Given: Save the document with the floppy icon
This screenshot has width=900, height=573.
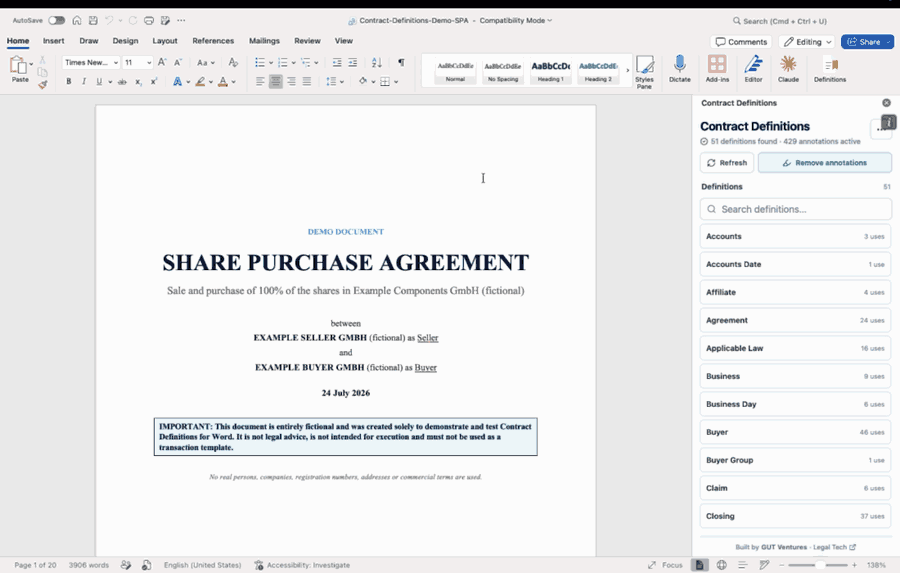Looking at the screenshot, I should coord(93,21).
